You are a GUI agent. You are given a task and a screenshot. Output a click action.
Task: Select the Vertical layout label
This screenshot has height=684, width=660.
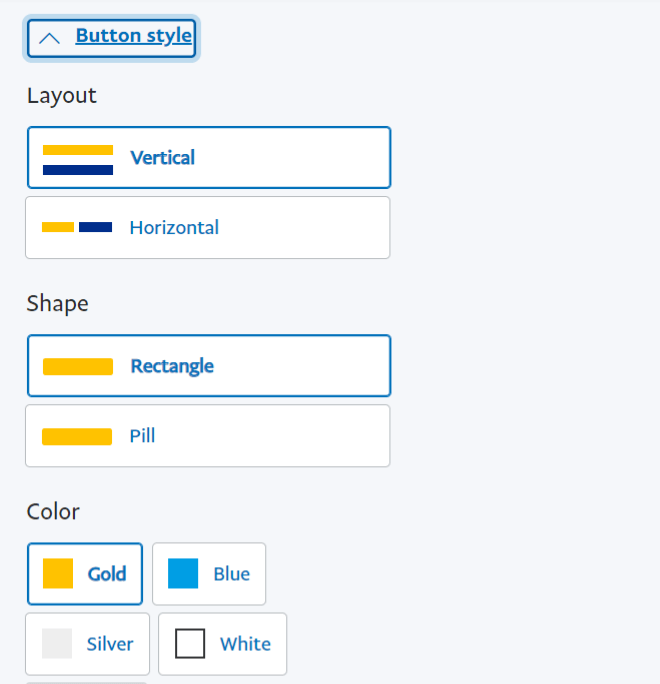pyautogui.click(x=162, y=157)
